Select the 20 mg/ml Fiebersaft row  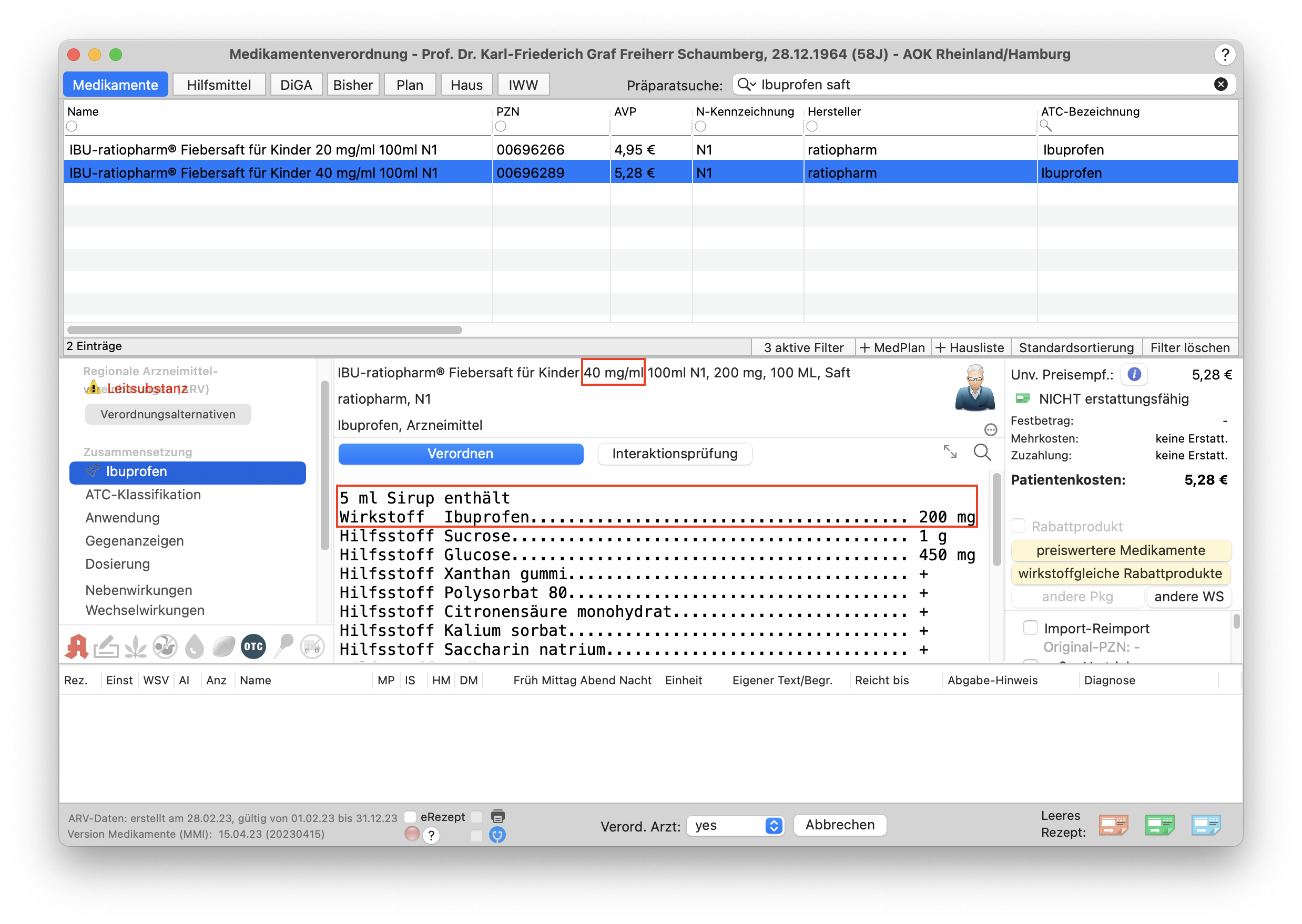(650, 150)
